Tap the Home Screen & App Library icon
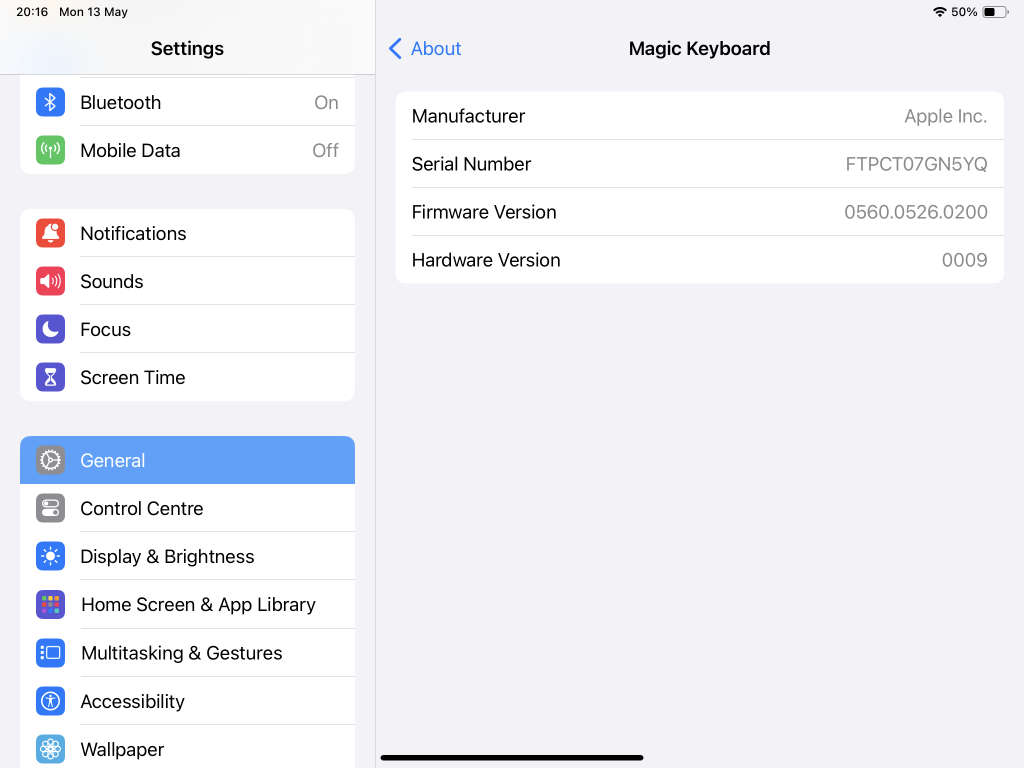 (x=50, y=604)
